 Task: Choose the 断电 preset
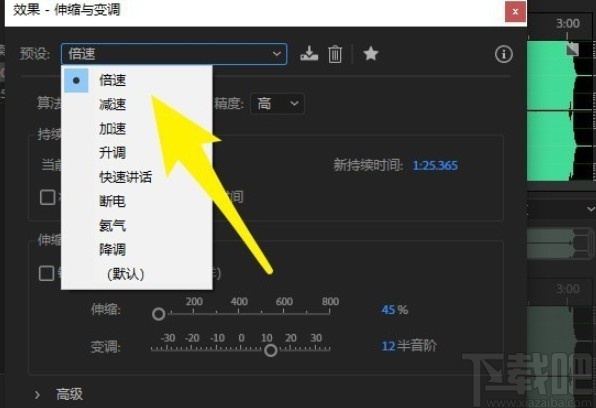coord(137,201)
